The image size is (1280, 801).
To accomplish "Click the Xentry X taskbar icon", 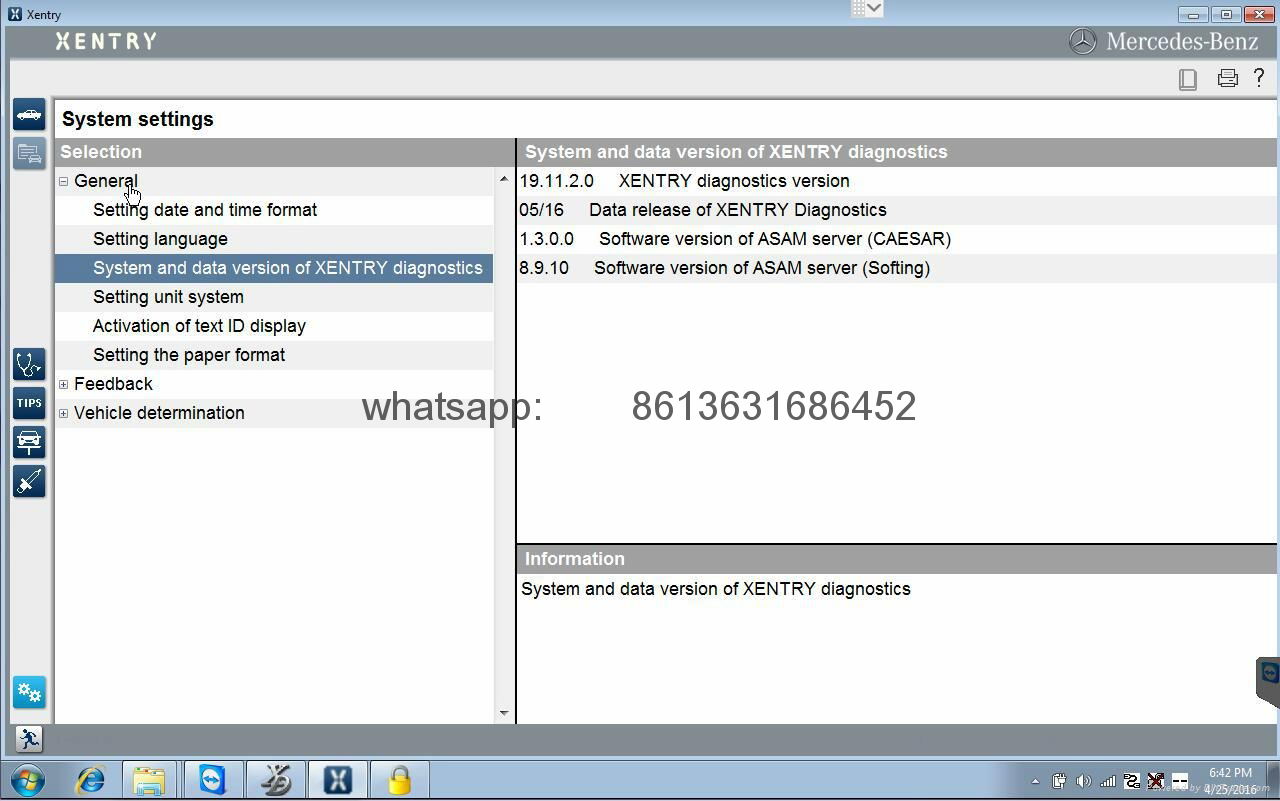I will (x=337, y=780).
